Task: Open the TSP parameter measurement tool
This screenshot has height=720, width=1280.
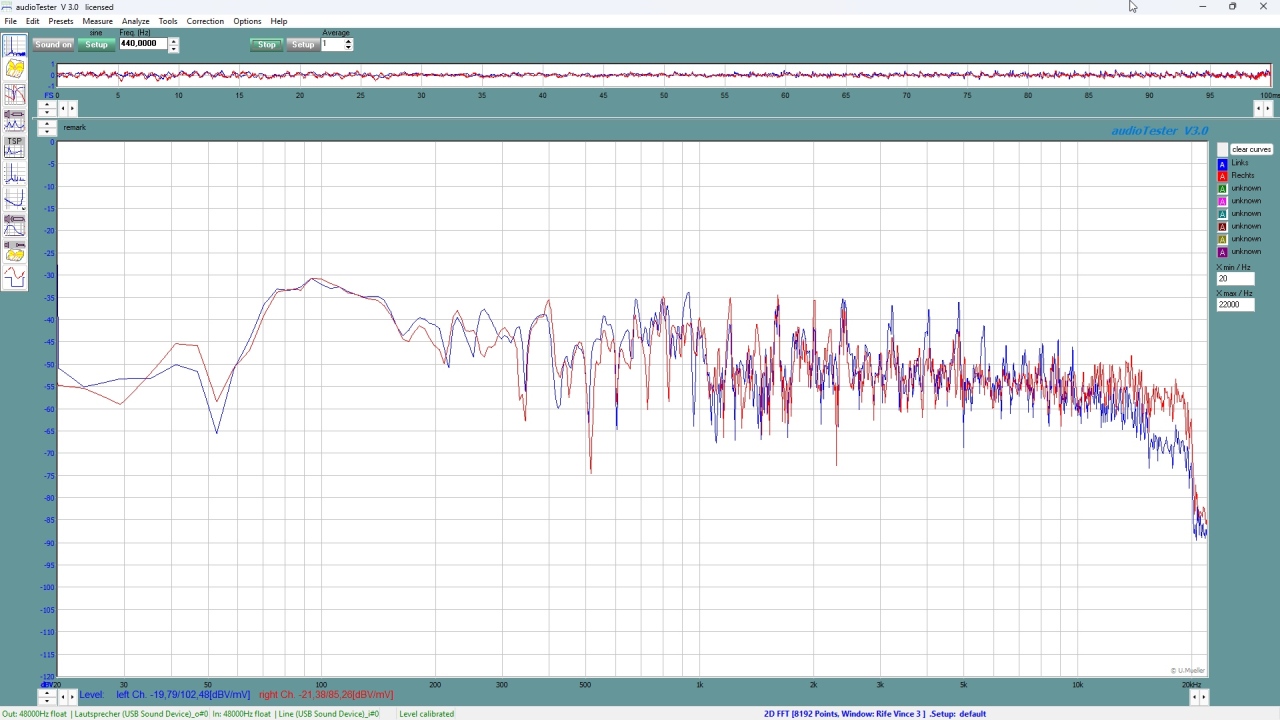Action: coord(15,148)
